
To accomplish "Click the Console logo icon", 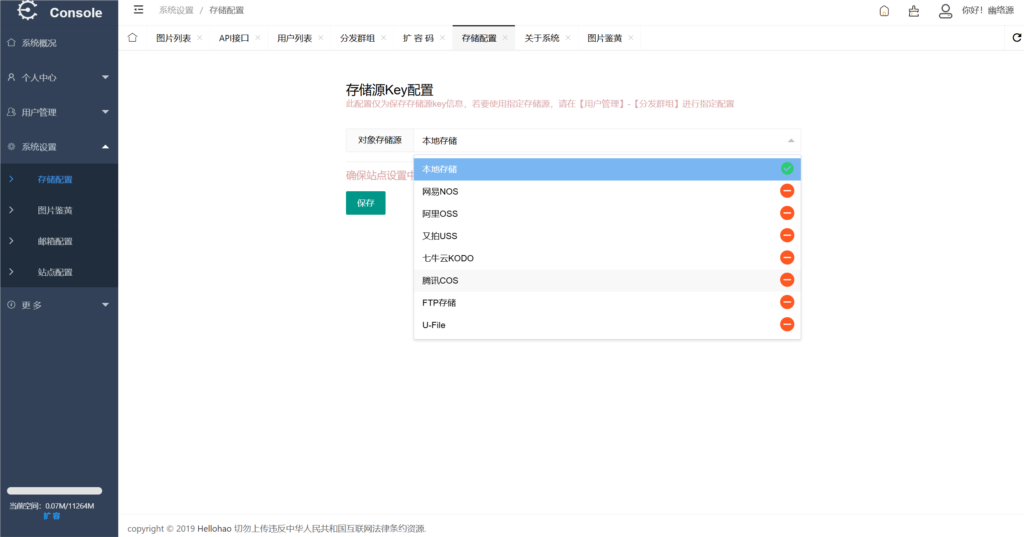I will point(27,10).
